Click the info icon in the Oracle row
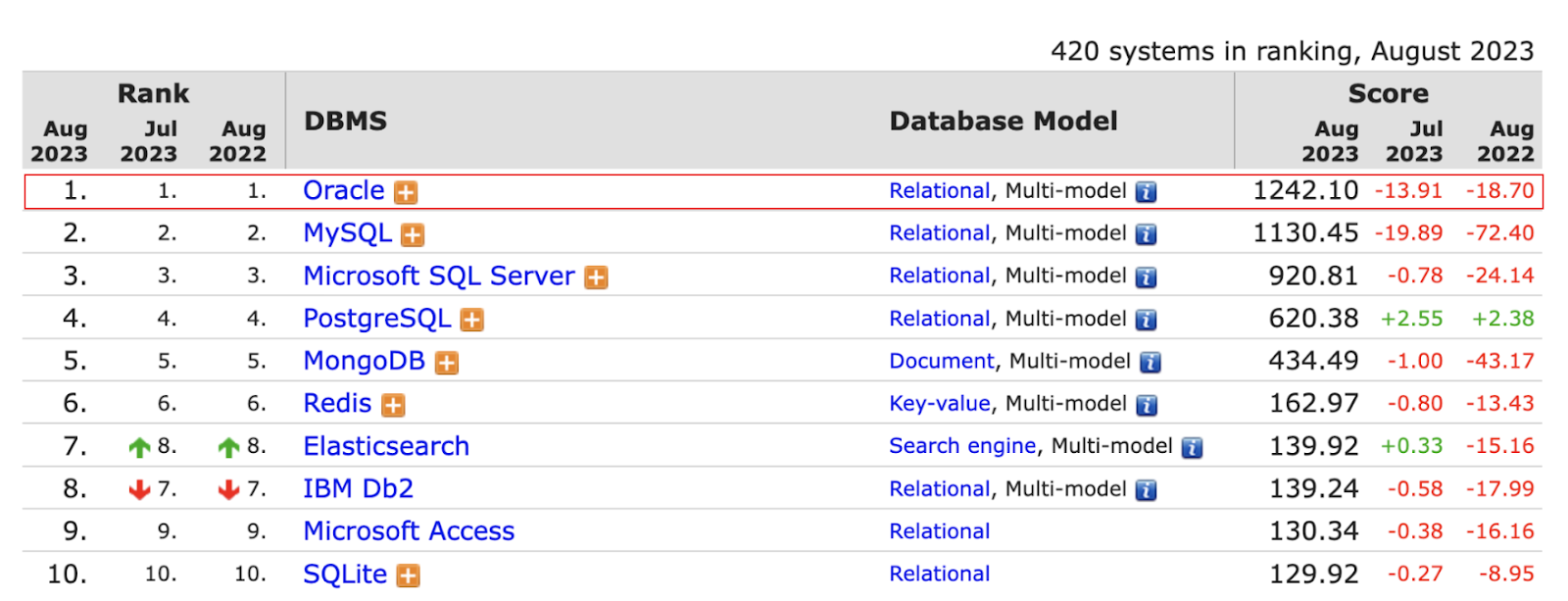 click(1146, 192)
